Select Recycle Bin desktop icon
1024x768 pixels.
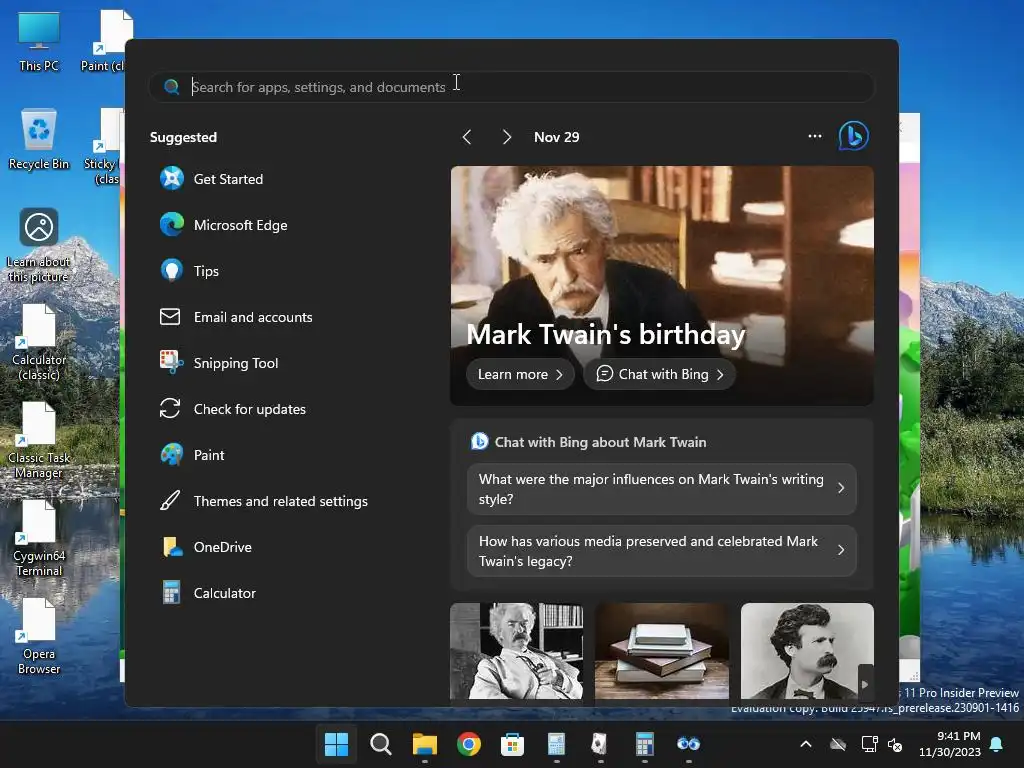[39, 139]
